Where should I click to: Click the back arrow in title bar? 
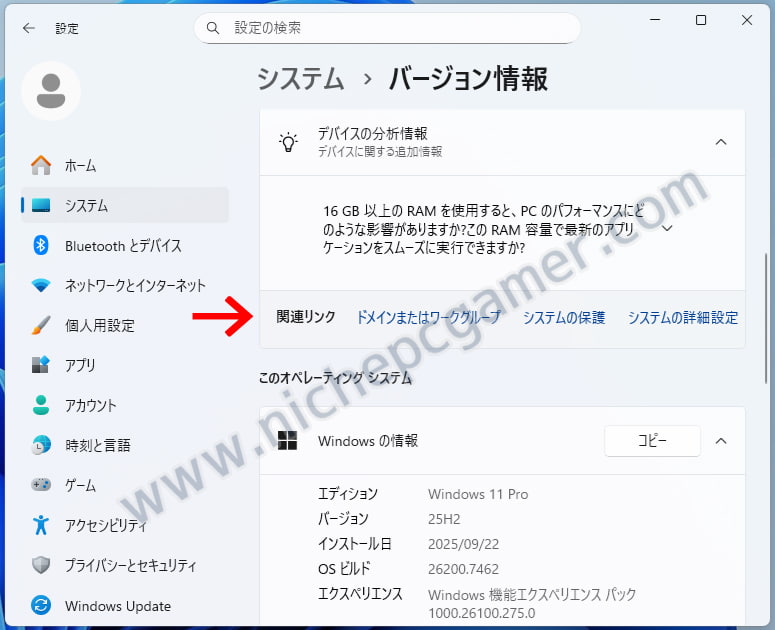tap(28, 28)
